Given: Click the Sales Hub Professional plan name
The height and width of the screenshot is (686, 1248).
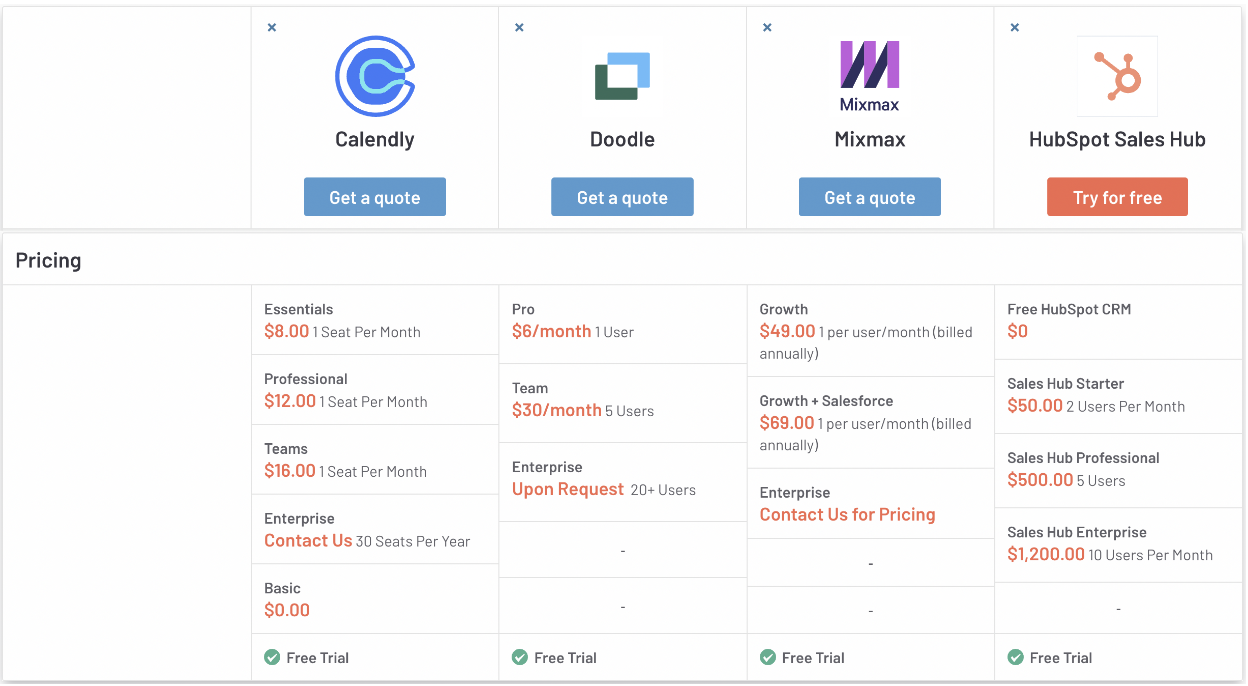Looking at the screenshot, I should (x=1083, y=458).
